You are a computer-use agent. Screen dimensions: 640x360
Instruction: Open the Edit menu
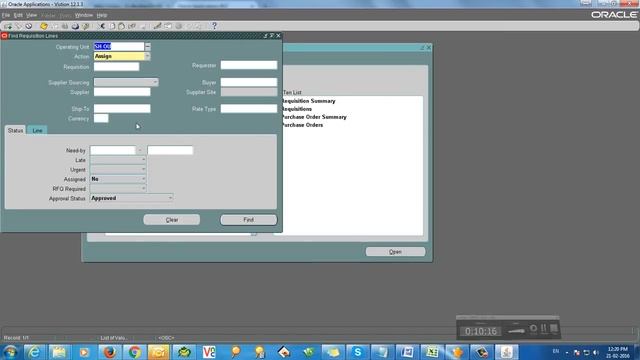pos(18,15)
